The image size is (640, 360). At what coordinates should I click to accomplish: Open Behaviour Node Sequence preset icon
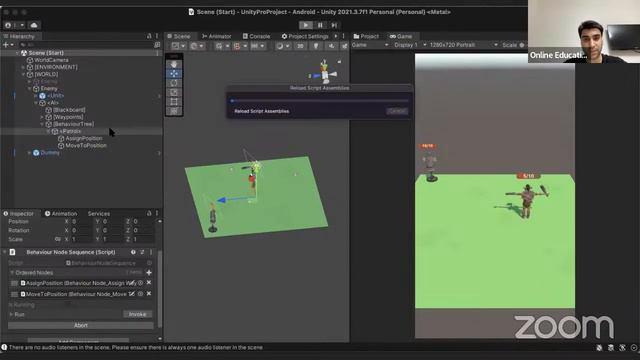pos(142,252)
